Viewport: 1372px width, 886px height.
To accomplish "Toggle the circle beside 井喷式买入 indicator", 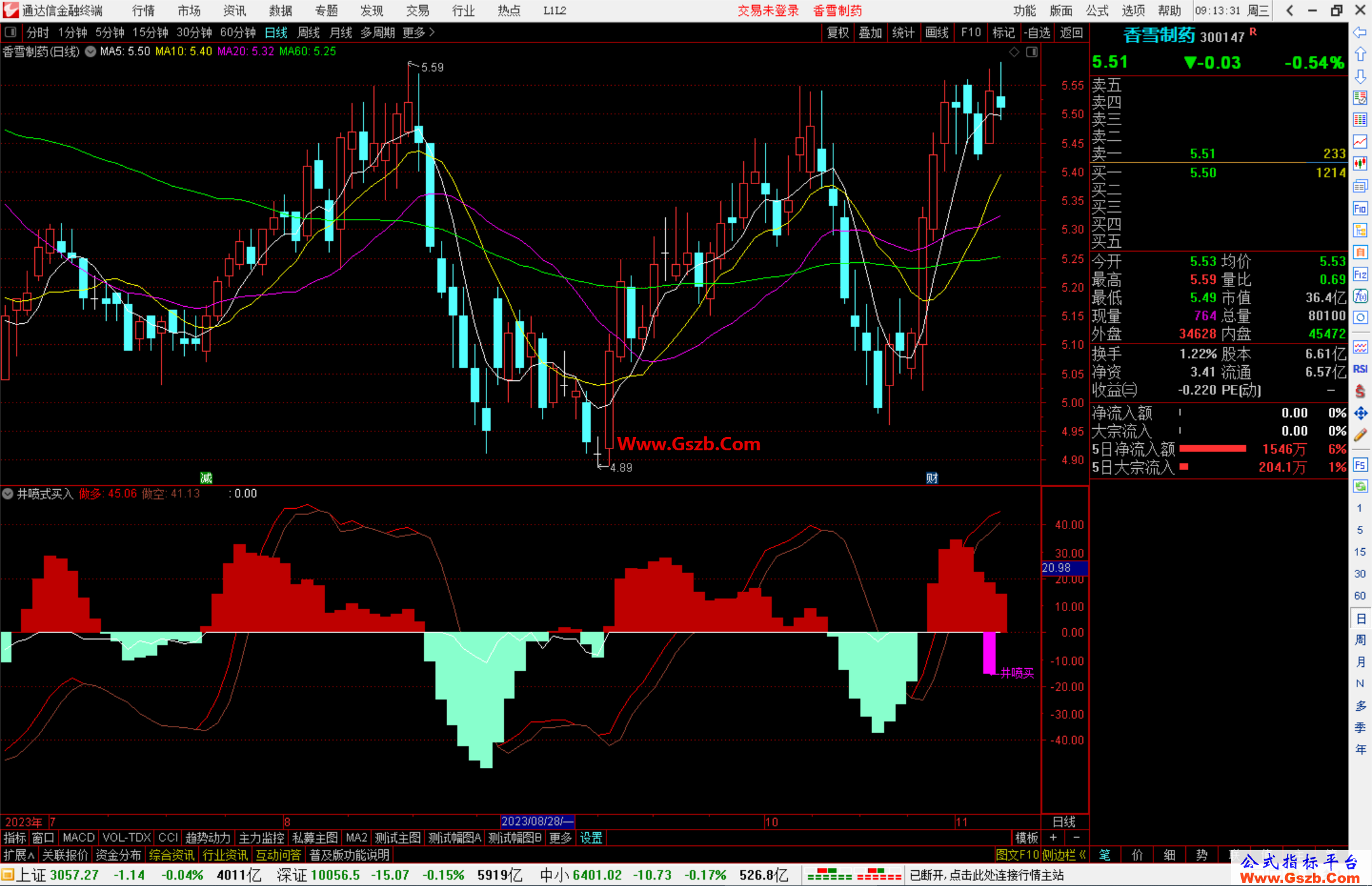I will 8,493.
